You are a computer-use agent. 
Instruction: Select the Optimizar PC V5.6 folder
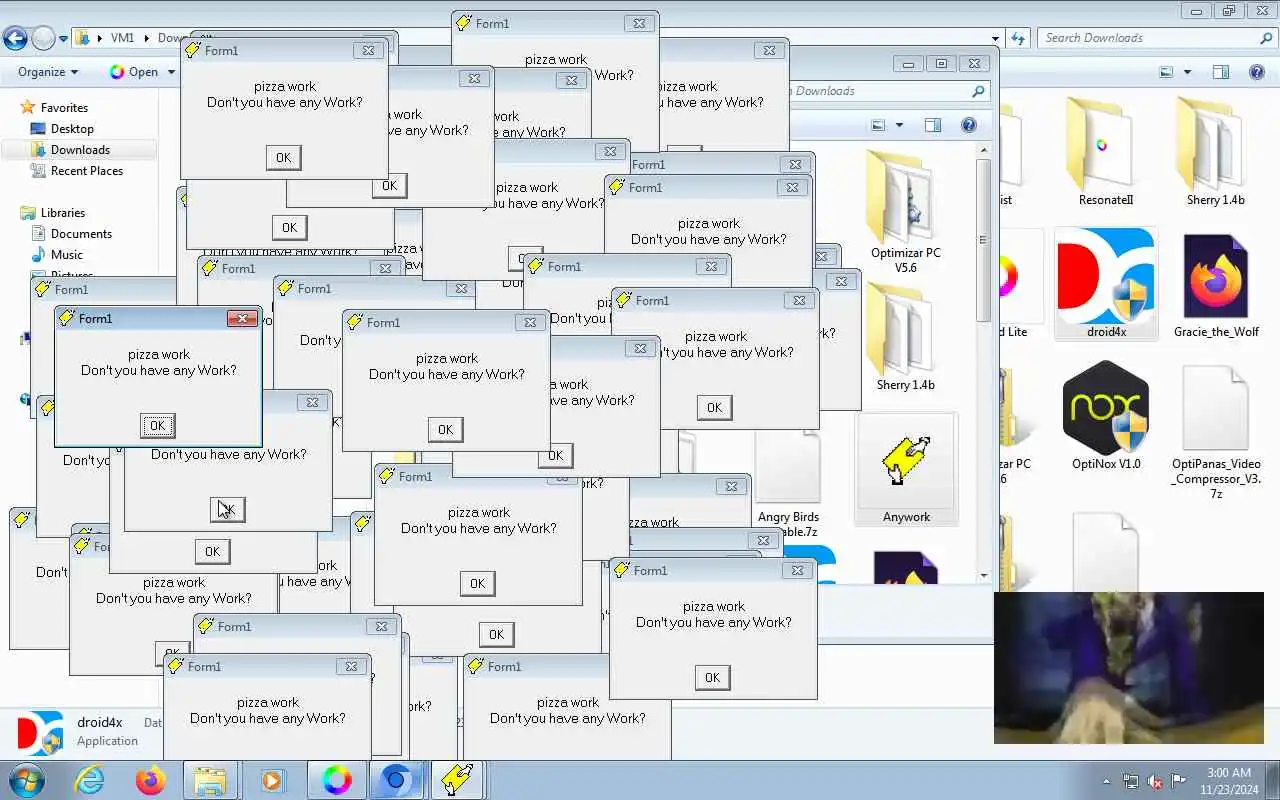pyautogui.click(x=905, y=212)
